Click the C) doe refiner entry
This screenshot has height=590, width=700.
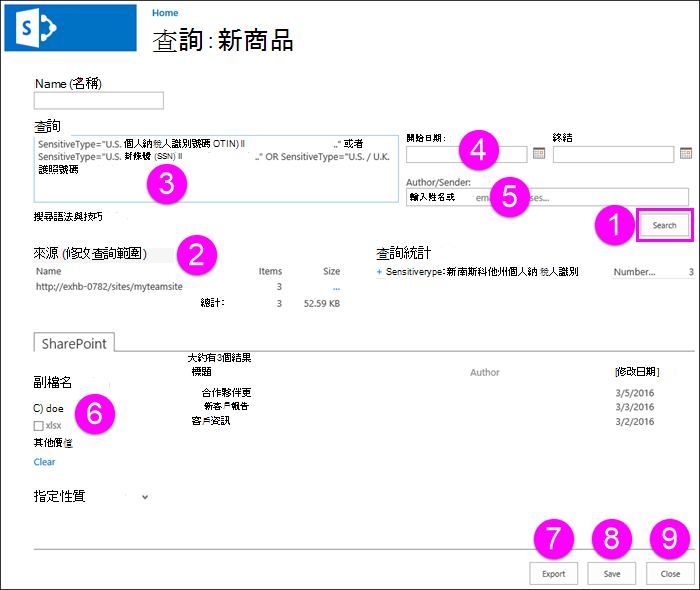[48, 408]
